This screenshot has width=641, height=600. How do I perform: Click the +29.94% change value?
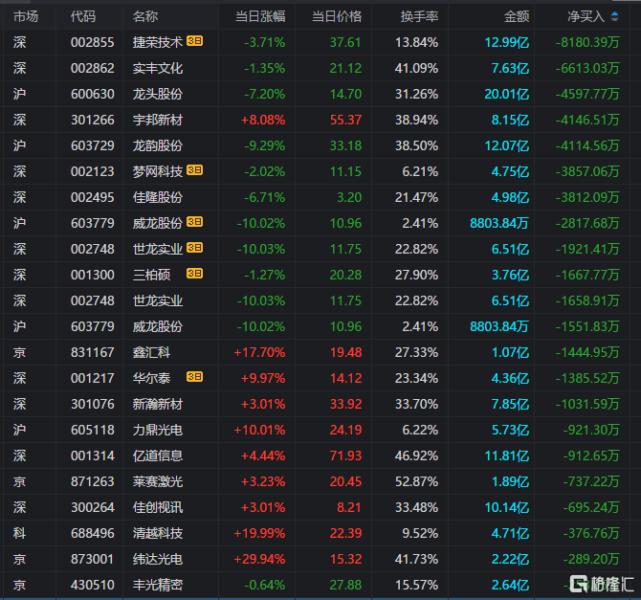[260, 560]
